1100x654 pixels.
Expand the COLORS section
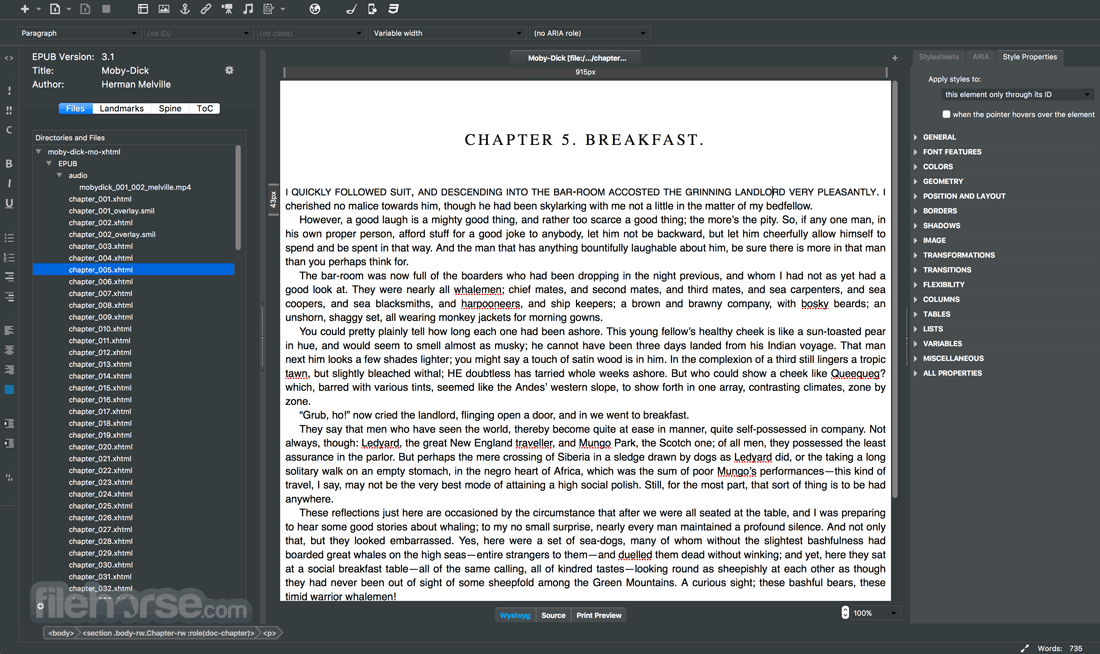pos(937,167)
